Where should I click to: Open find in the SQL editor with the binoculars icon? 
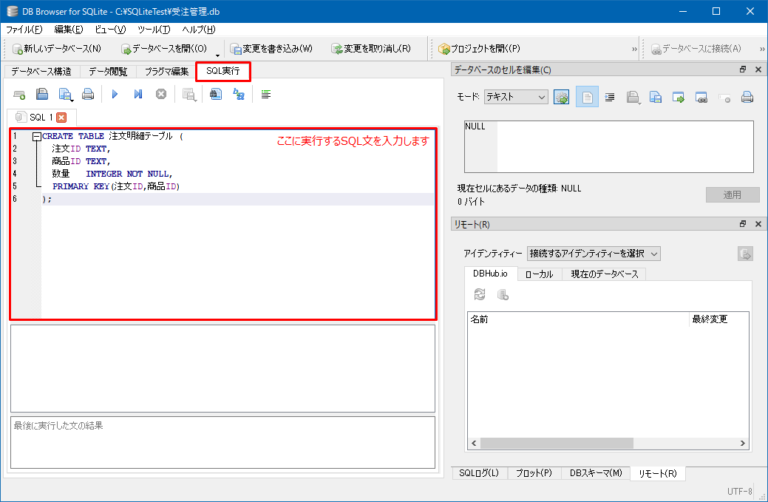(x=216, y=94)
